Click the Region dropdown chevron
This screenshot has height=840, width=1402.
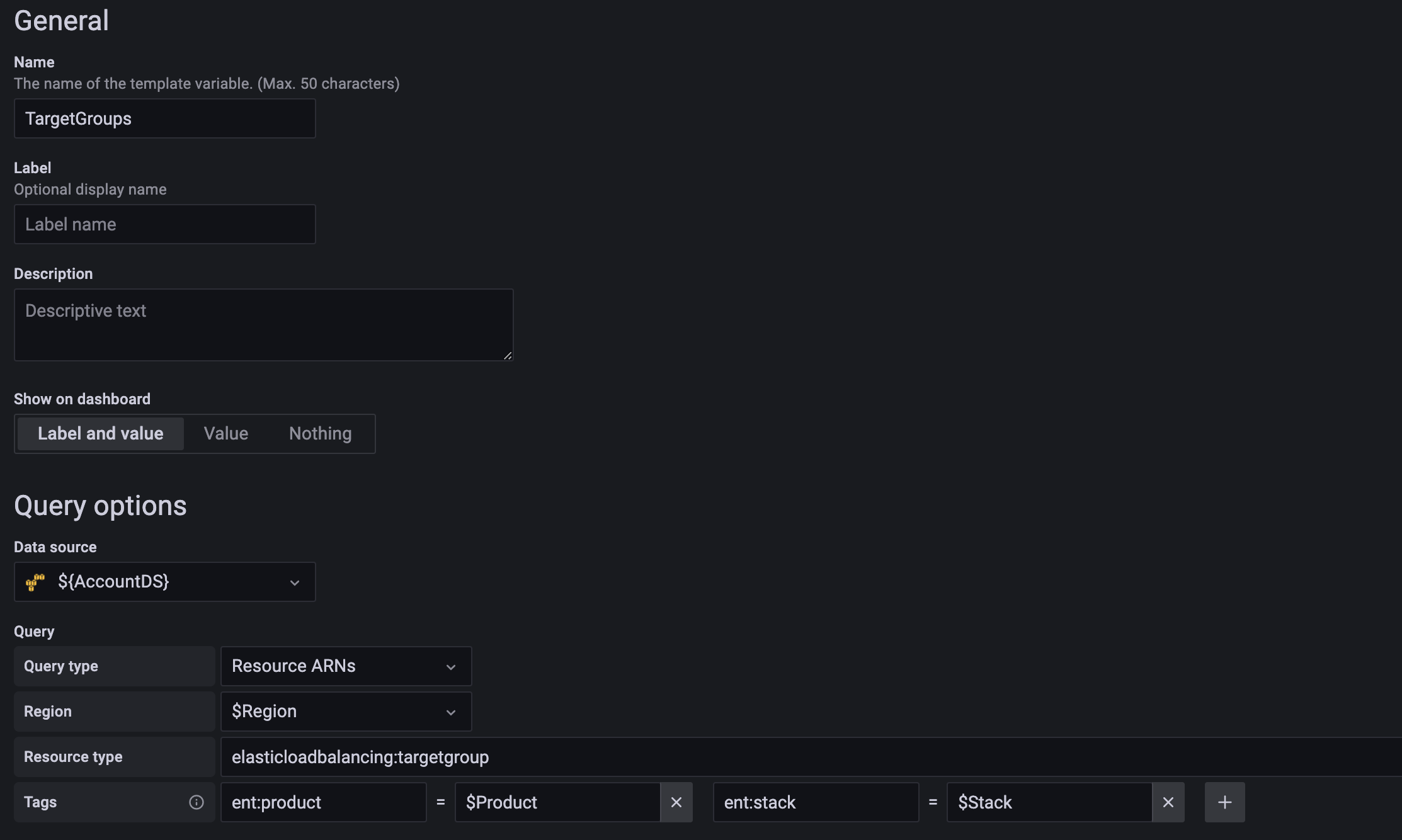pyautogui.click(x=451, y=712)
